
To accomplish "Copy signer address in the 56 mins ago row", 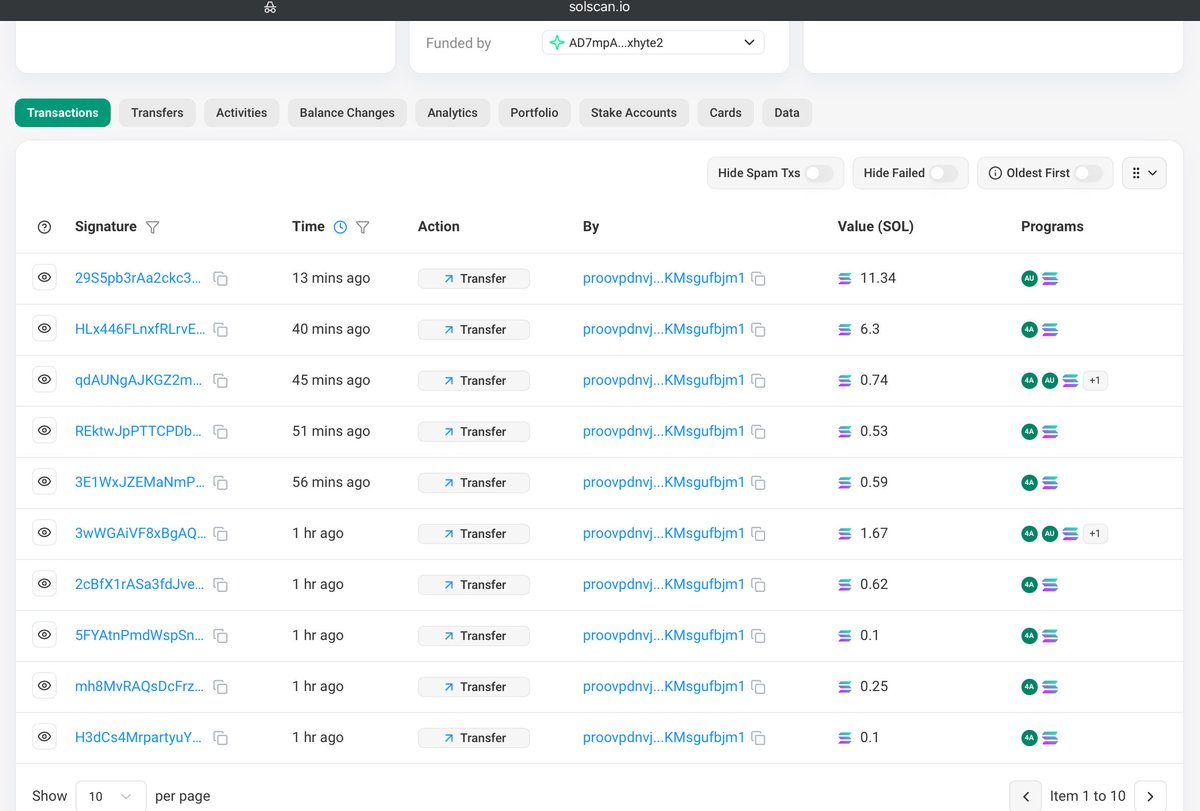I will click(x=759, y=483).
